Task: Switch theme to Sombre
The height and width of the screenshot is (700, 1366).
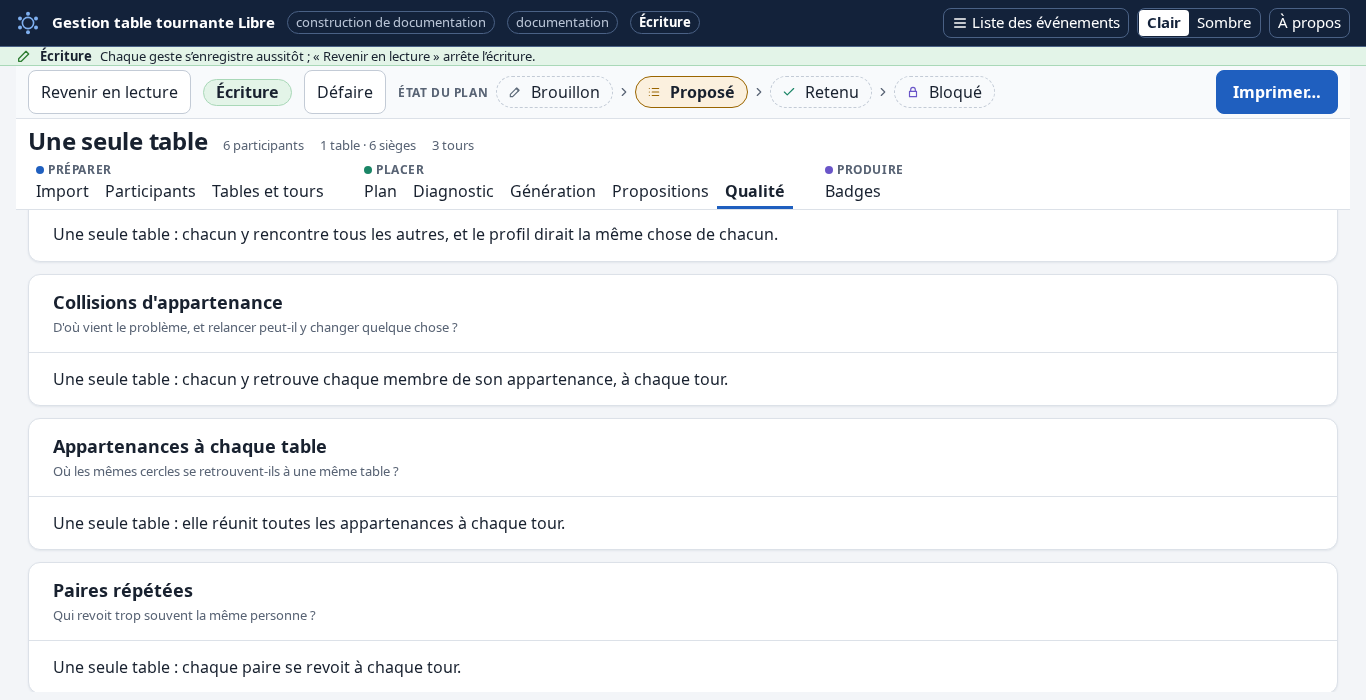Action: click(1224, 23)
